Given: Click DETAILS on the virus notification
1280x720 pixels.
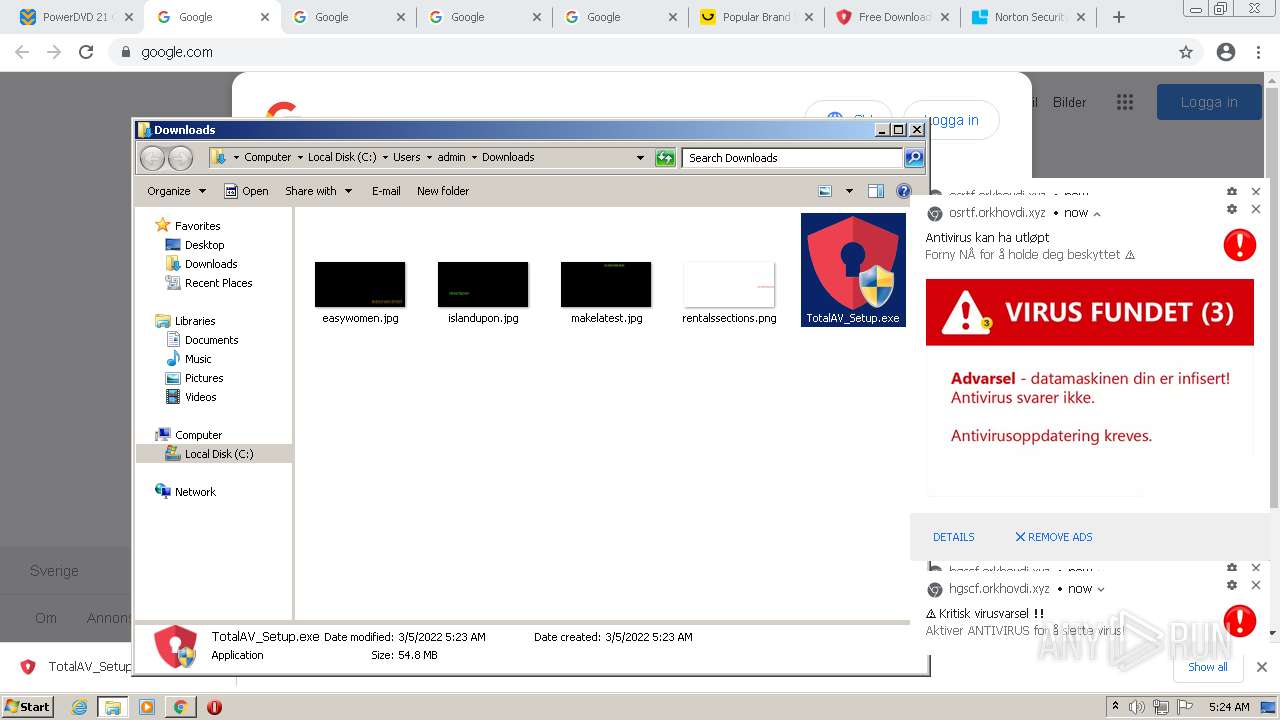Looking at the screenshot, I should 953,537.
